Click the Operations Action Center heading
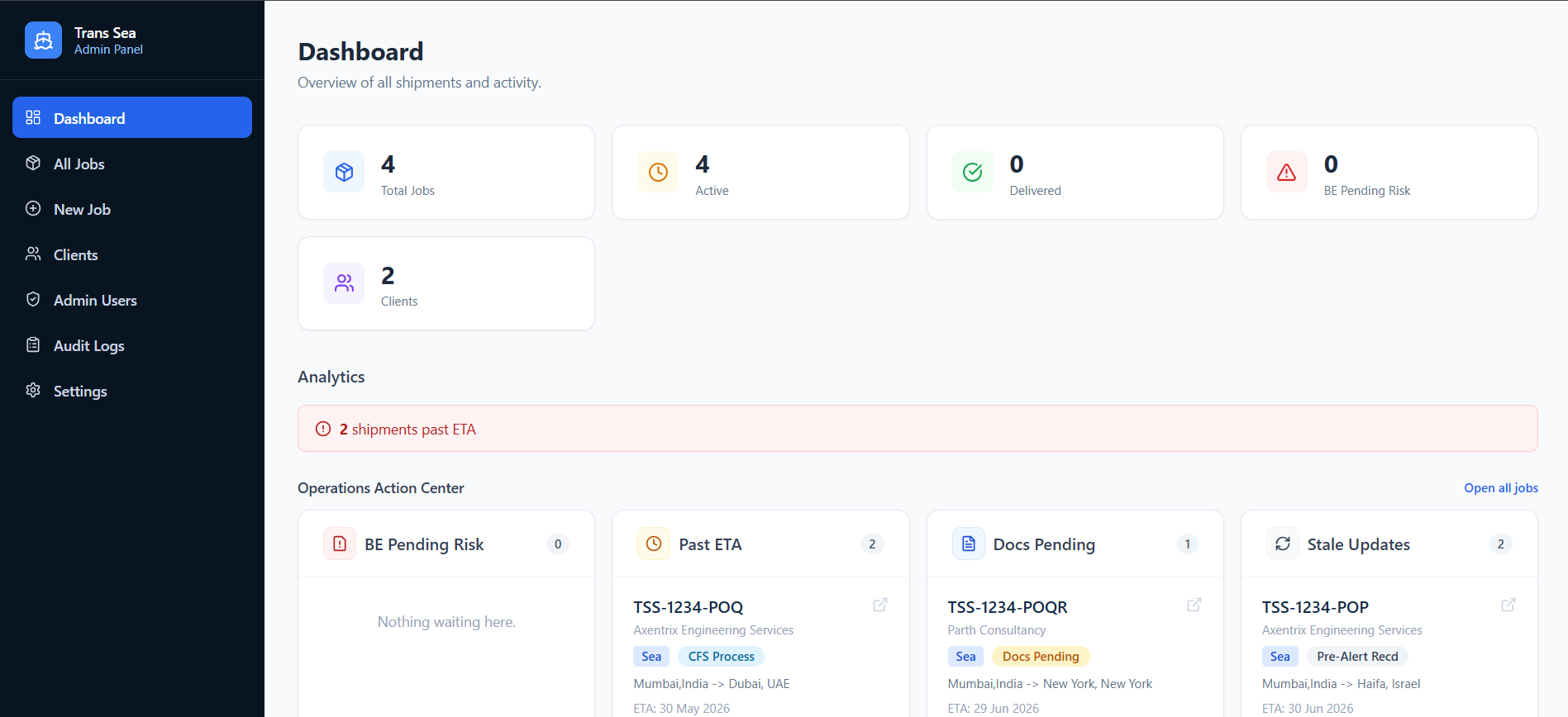This screenshot has height=717, width=1568. 380,488
